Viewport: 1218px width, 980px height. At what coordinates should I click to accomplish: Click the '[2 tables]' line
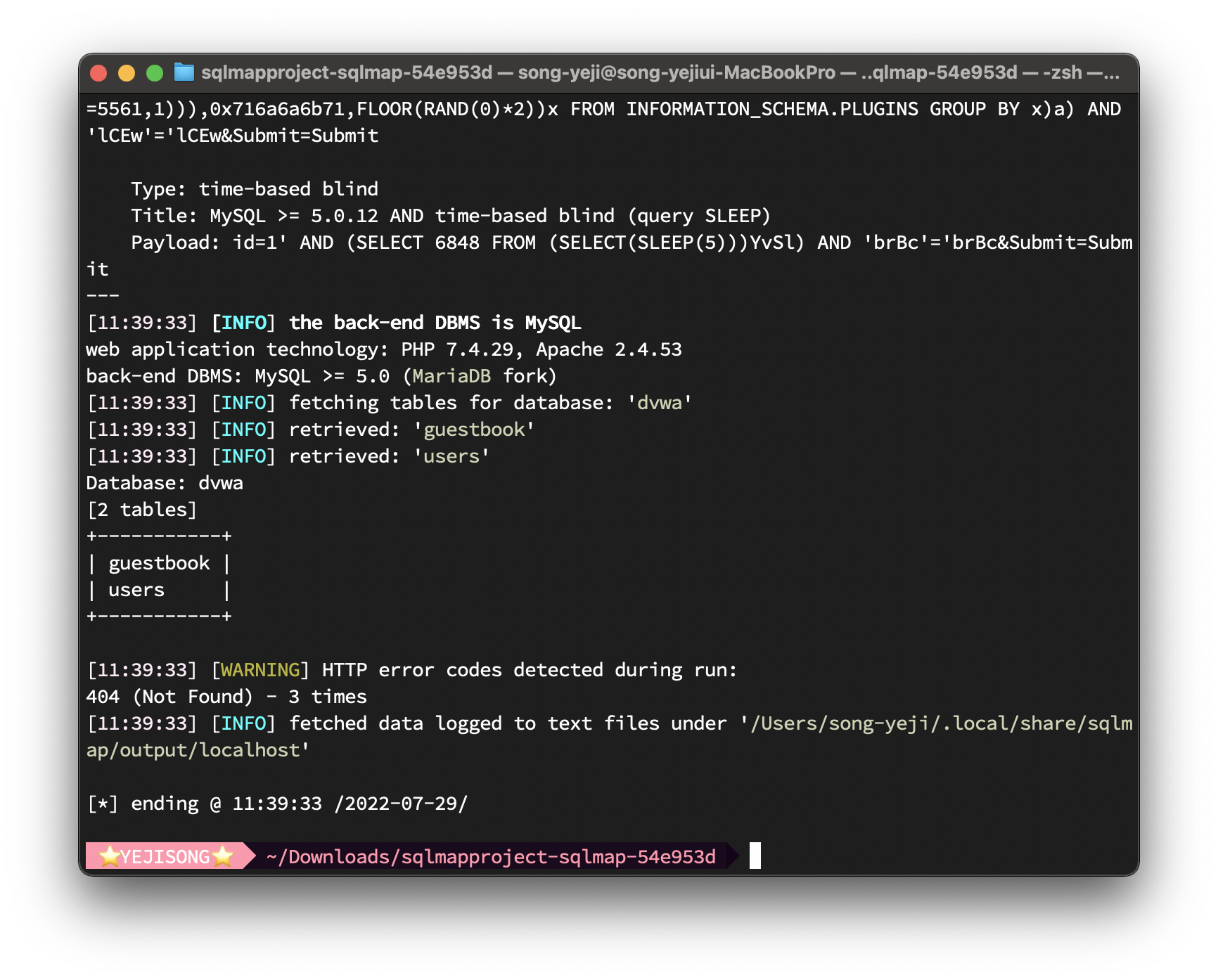[142, 510]
